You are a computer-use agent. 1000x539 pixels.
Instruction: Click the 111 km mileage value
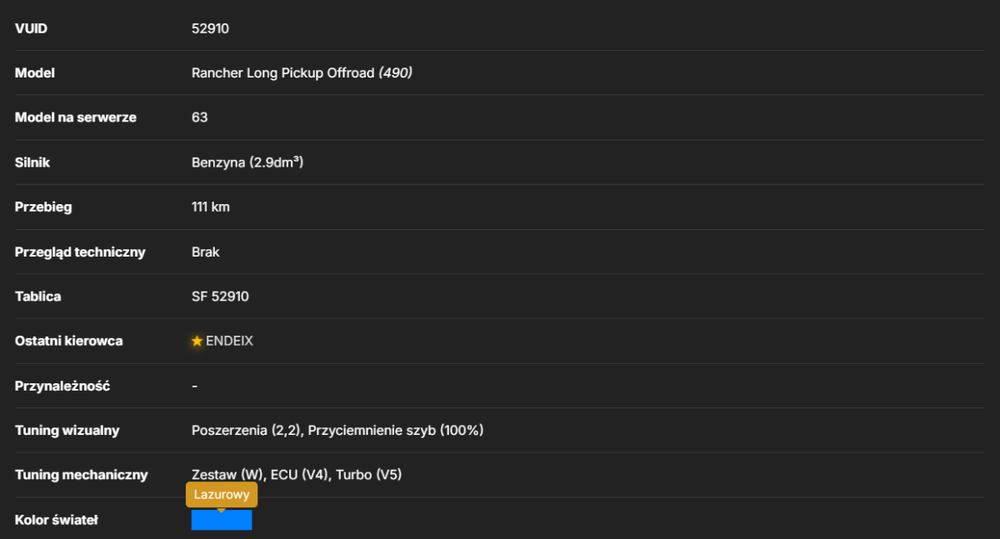(210, 207)
